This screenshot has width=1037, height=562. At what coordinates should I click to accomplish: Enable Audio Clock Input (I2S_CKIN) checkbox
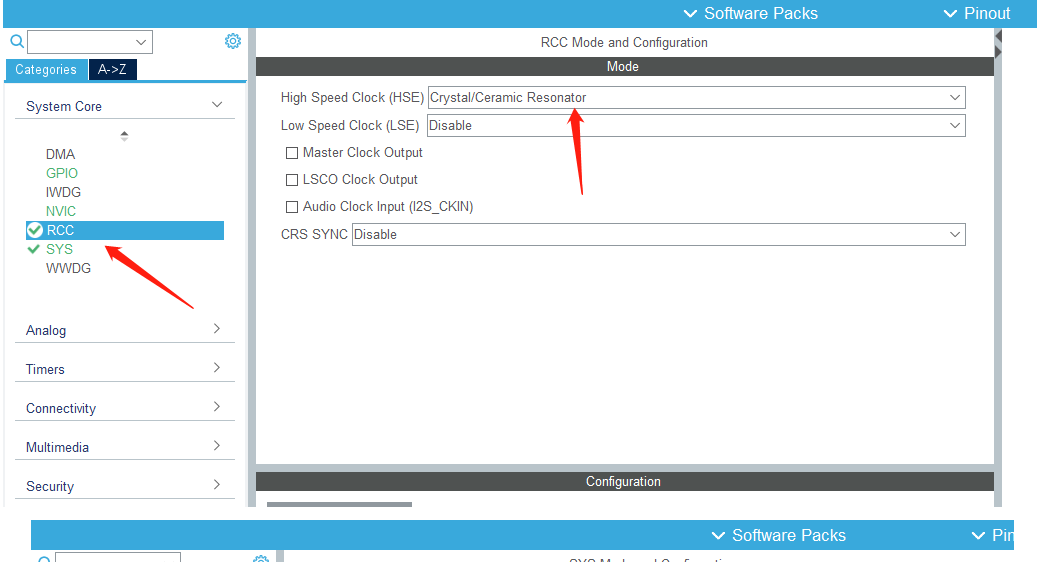click(292, 207)
